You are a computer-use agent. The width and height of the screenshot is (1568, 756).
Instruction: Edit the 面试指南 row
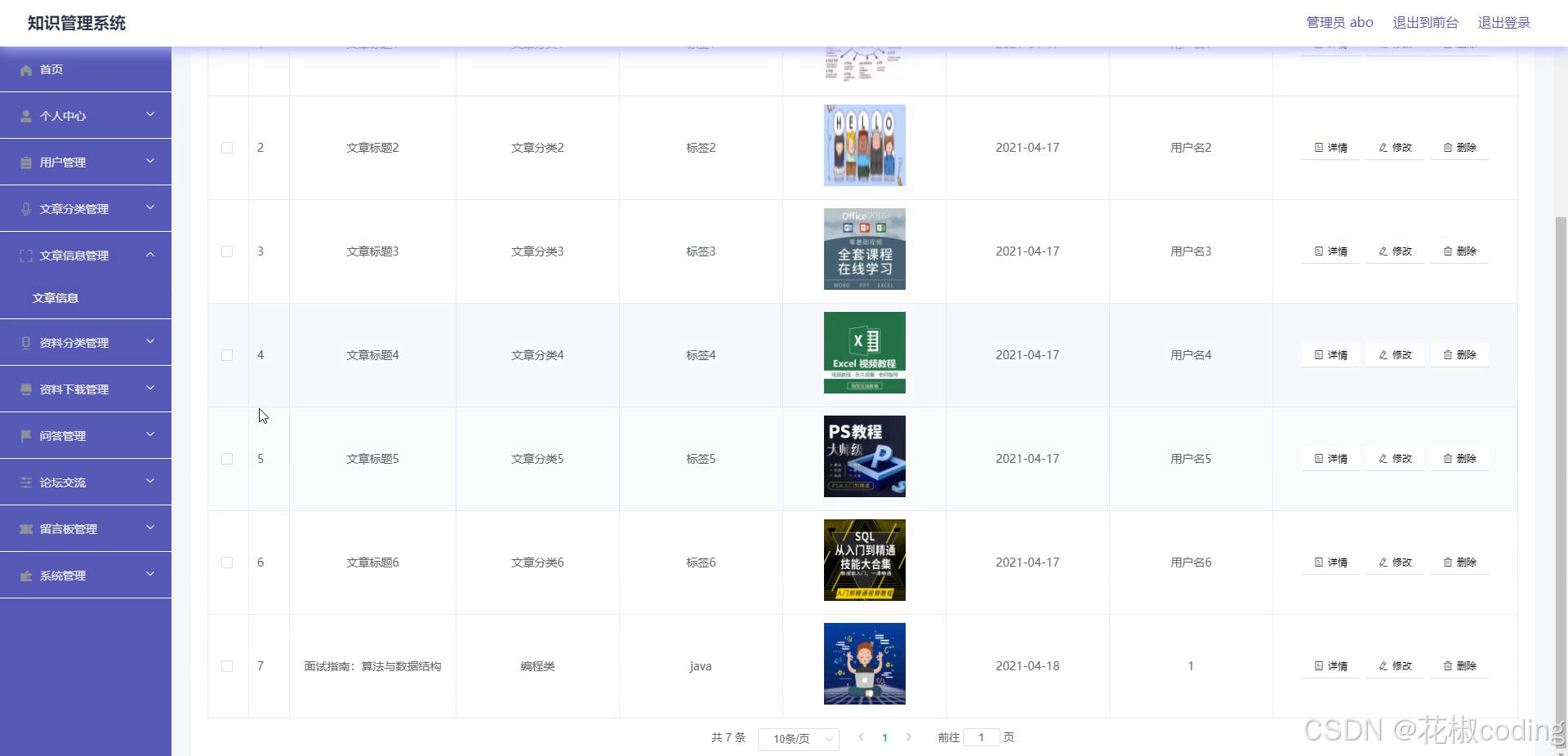(1395, 666)
